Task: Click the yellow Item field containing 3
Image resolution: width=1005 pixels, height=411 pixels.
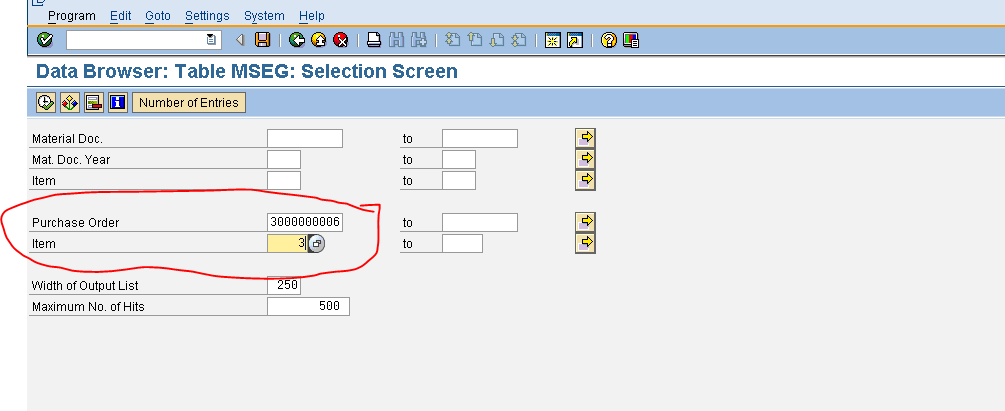Action: (287, 244)
